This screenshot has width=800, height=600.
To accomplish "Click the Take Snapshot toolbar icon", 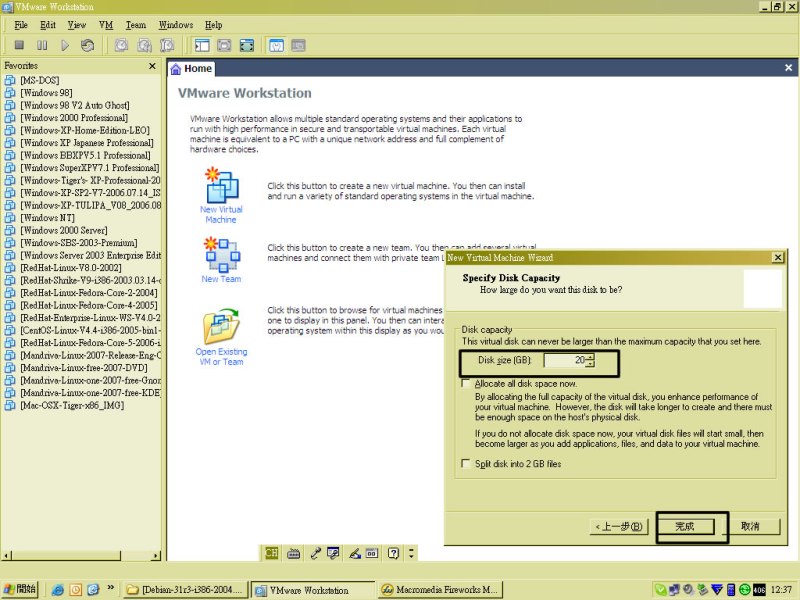I will 121,45.
